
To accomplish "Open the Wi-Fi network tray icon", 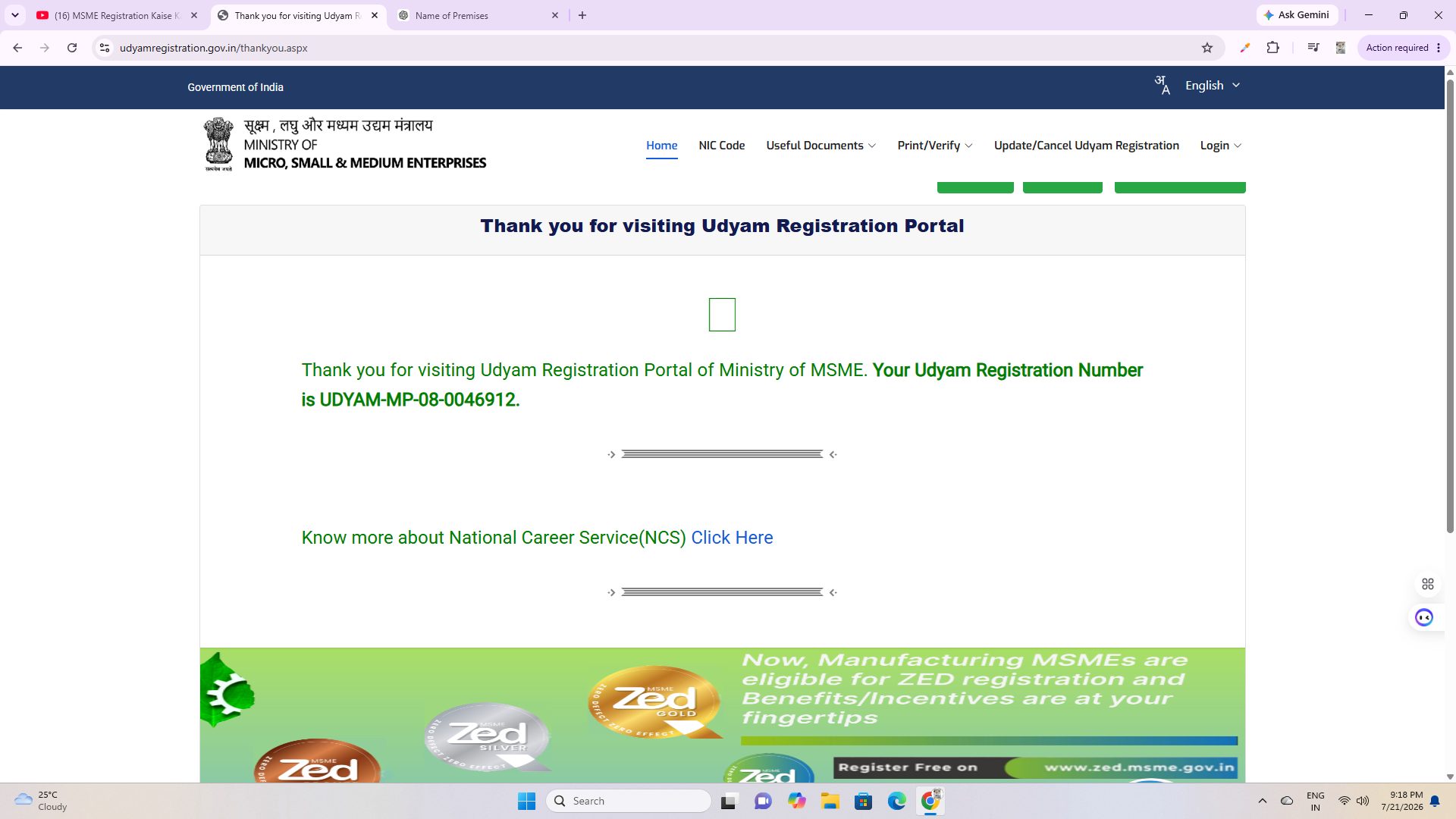I will tap(1345, 801).
